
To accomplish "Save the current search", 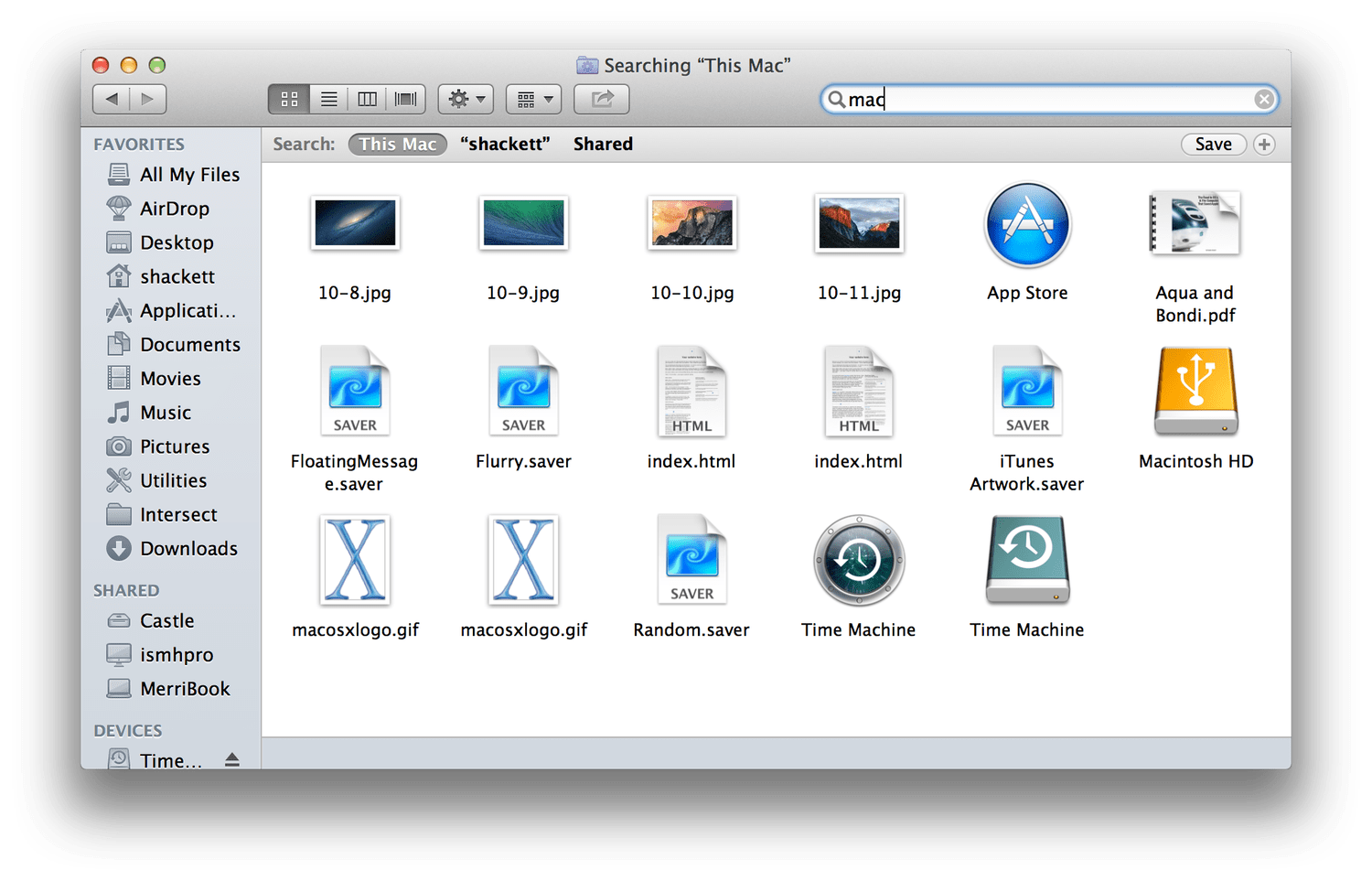I will click(1213, 145).
